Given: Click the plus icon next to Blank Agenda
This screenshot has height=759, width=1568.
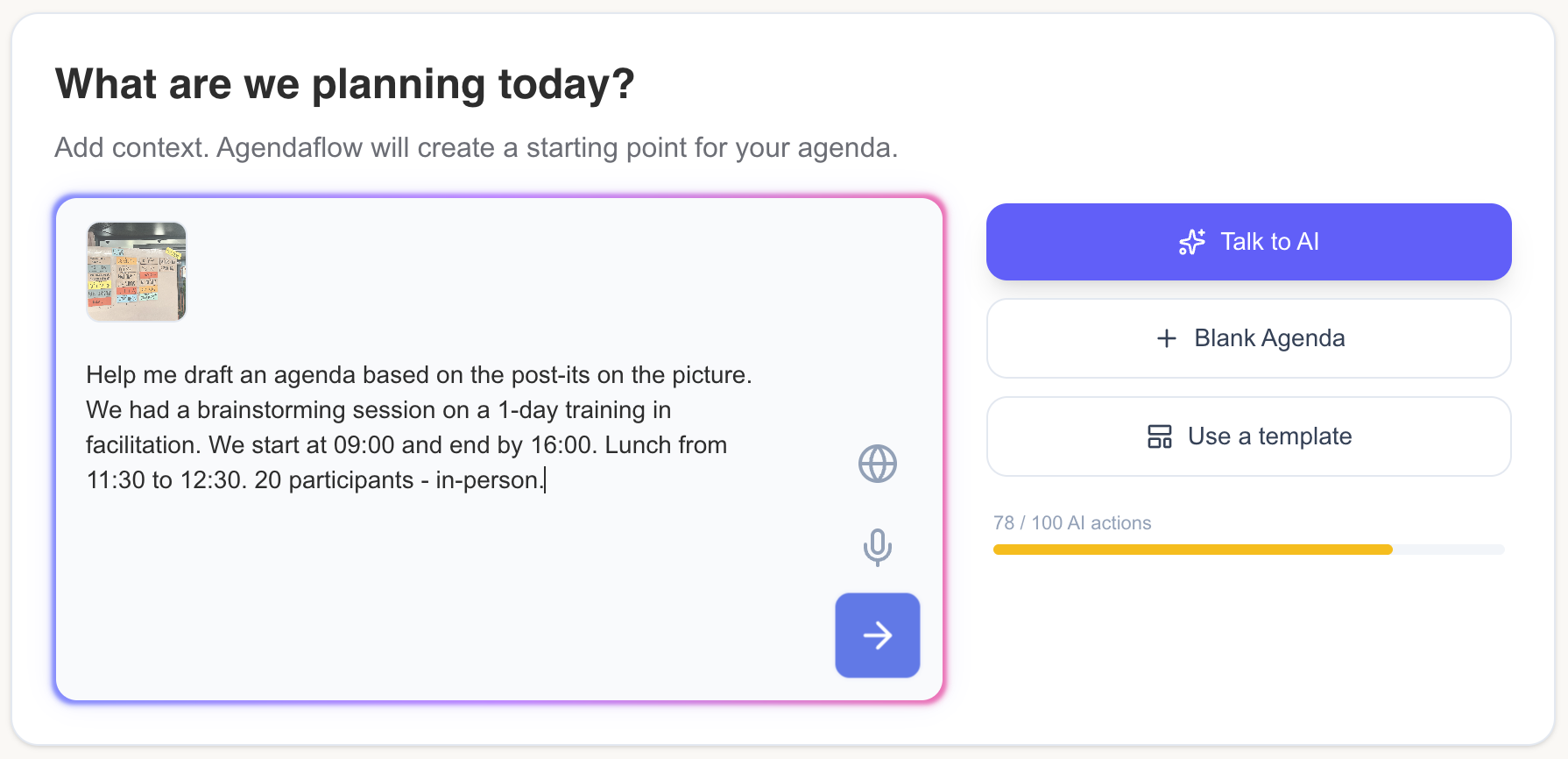Looking at the screenshot, I should coord(1166,338).
